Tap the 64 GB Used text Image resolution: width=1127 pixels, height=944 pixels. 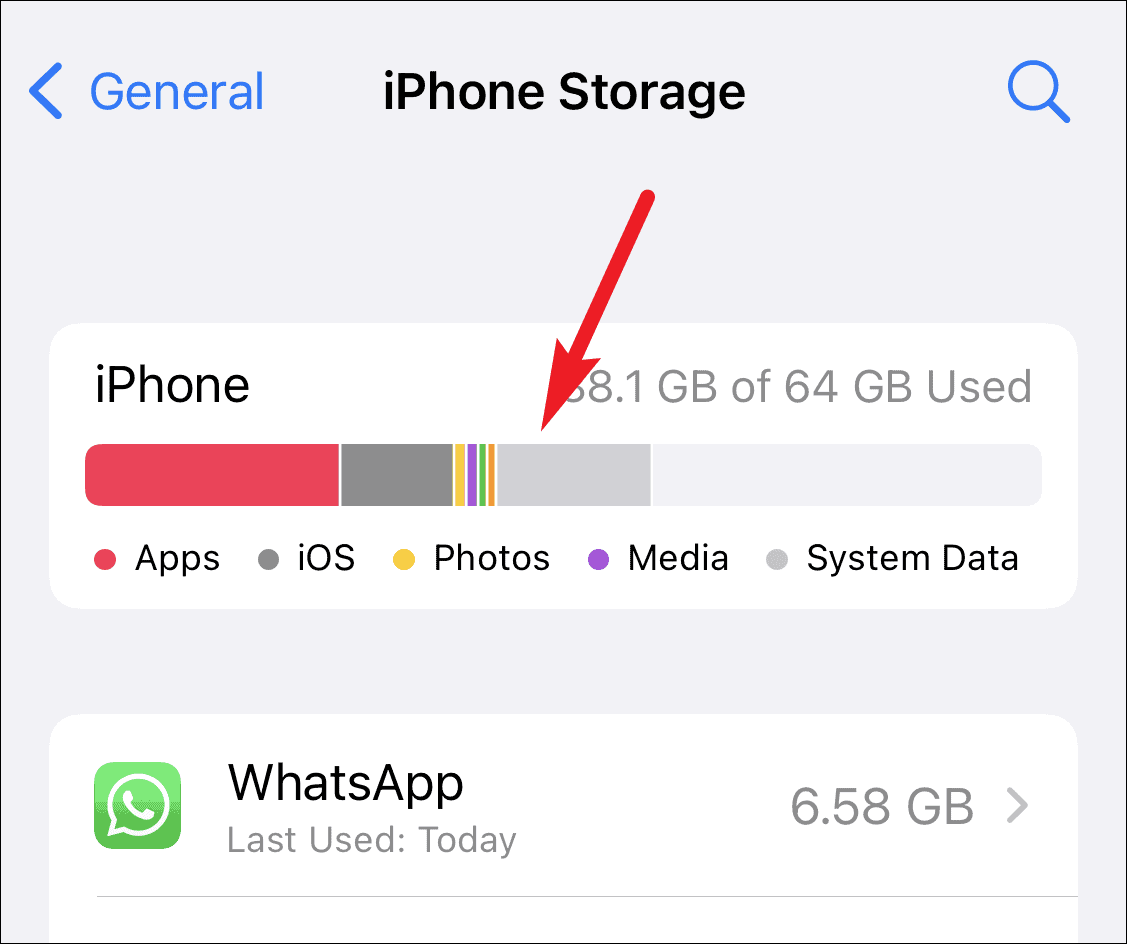click(908, 386)
